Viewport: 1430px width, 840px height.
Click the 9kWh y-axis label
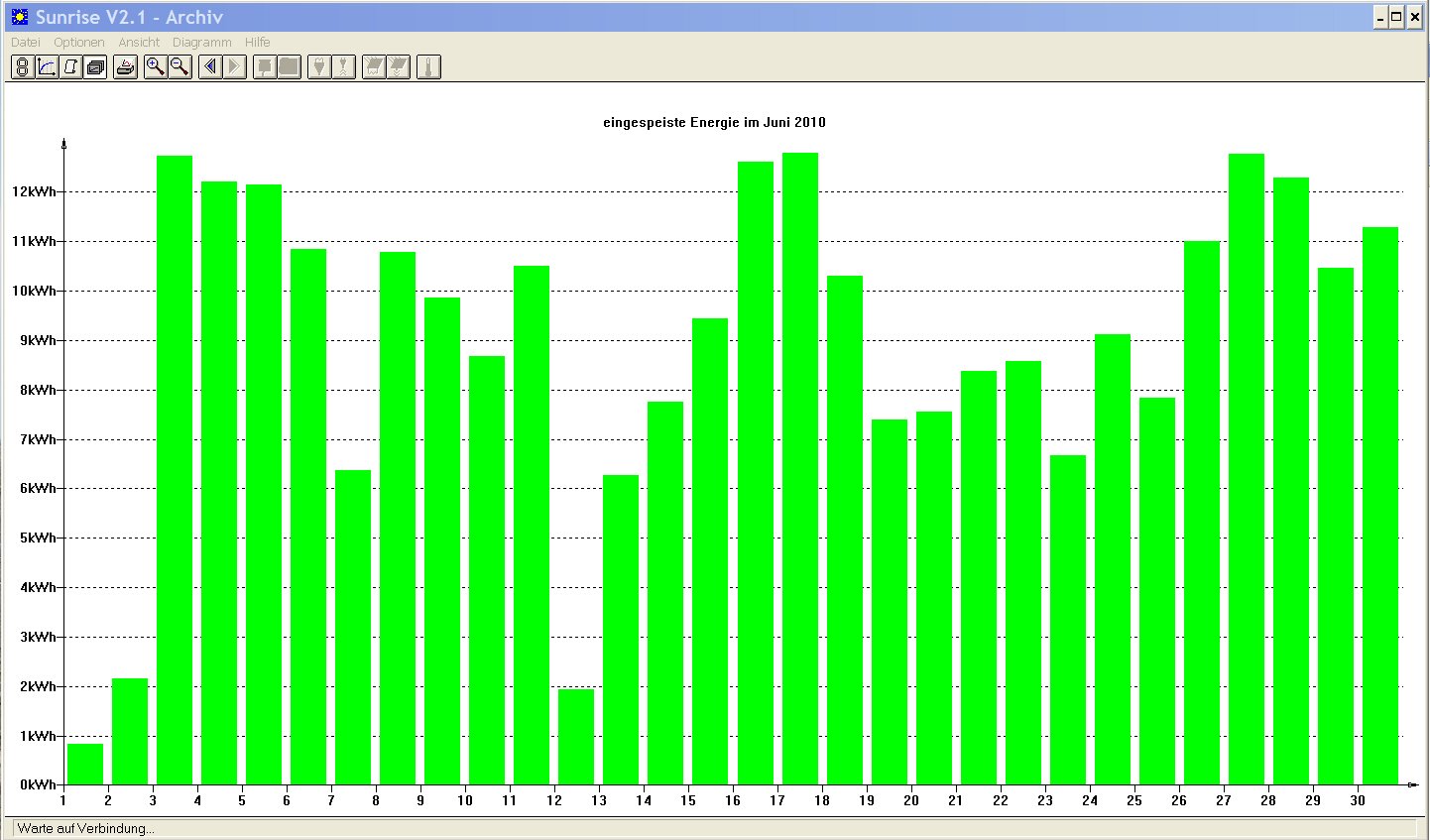pos(38,340)
